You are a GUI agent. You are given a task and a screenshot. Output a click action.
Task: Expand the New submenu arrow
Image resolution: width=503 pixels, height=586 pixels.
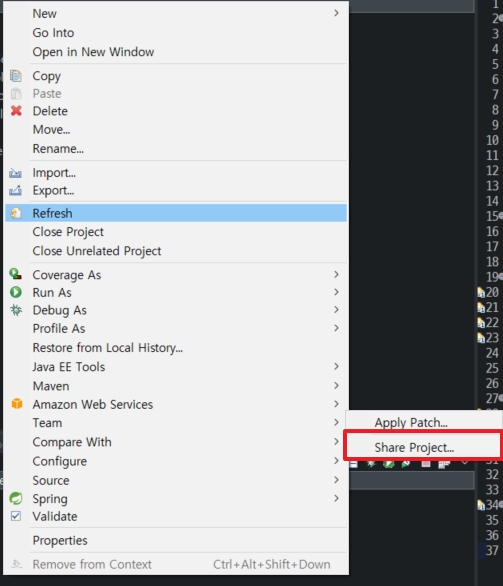(336, 13)
